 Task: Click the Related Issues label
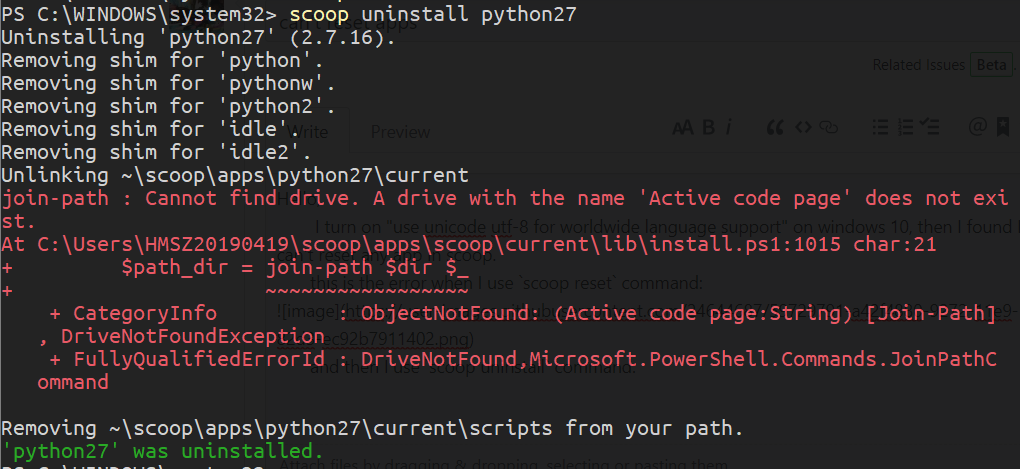pos(919,65)
